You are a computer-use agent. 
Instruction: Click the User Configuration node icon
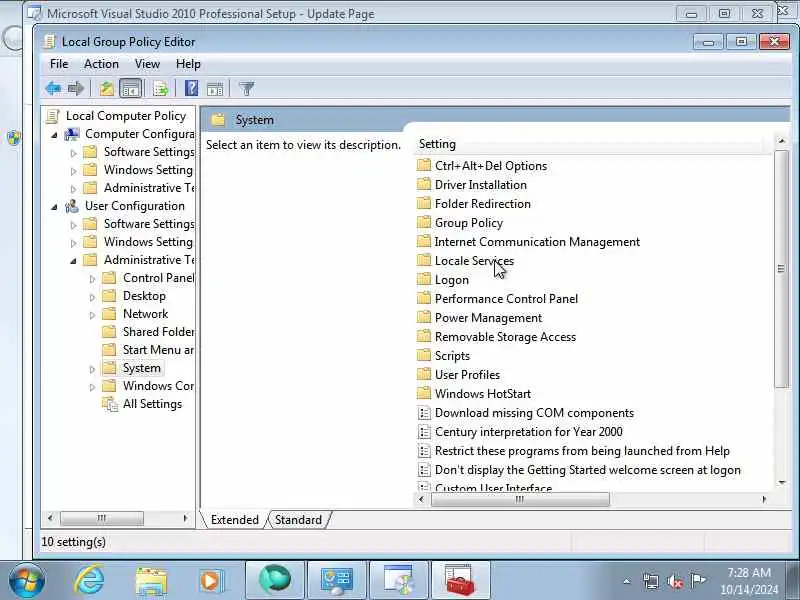71,206
